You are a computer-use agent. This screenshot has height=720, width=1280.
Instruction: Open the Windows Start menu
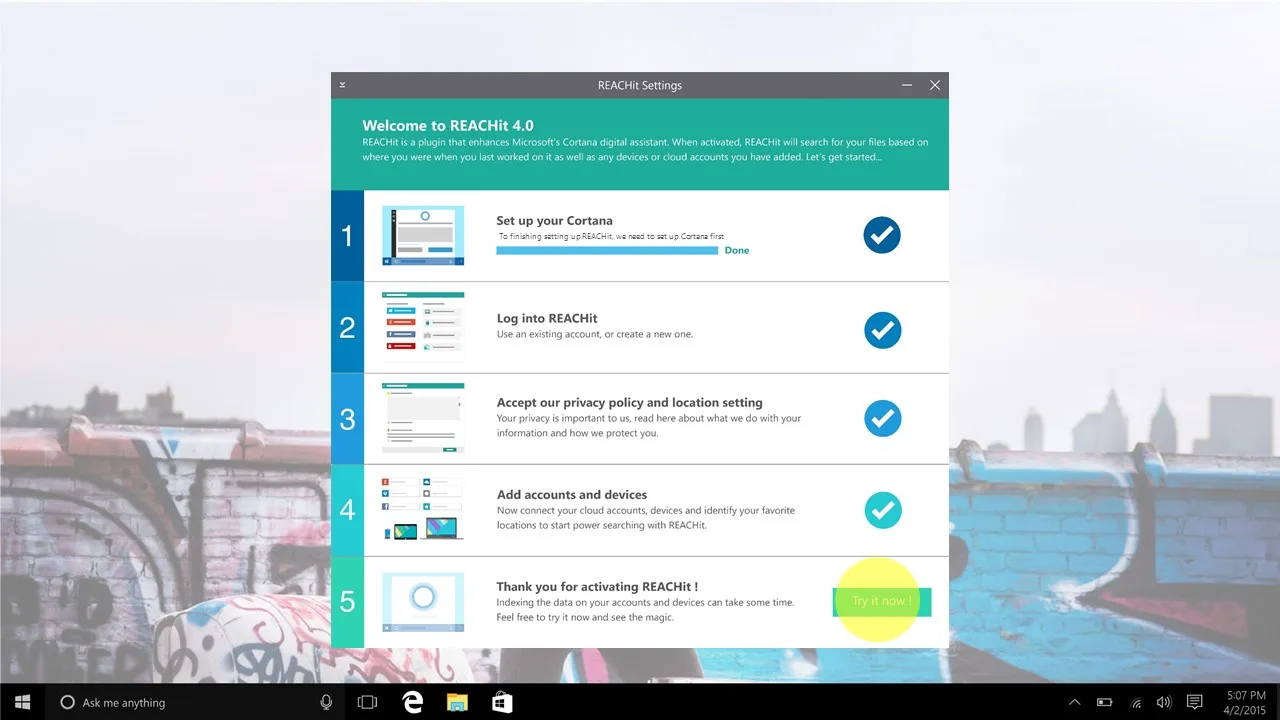coord(23,702)
